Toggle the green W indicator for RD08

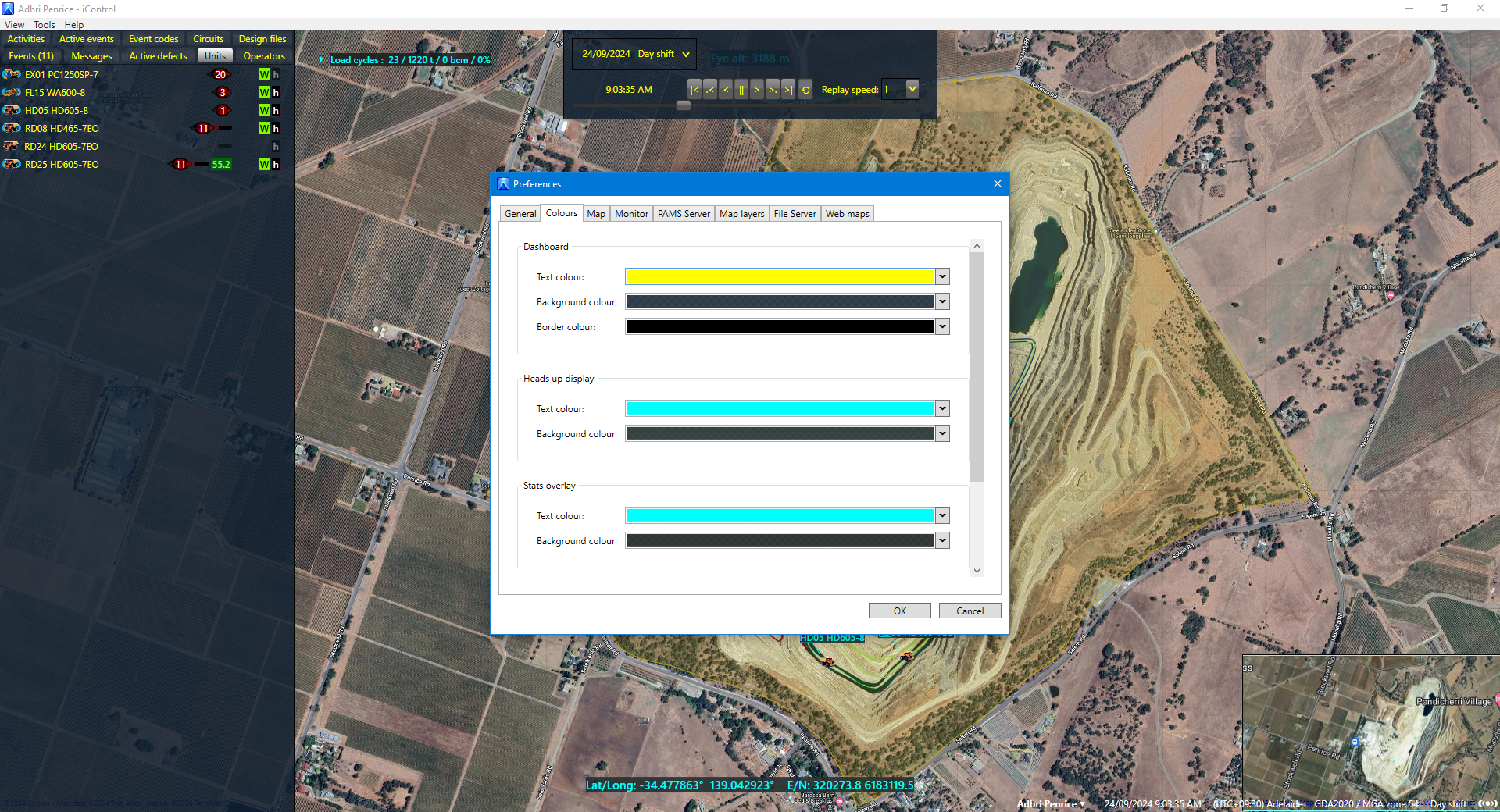point(264,128)
